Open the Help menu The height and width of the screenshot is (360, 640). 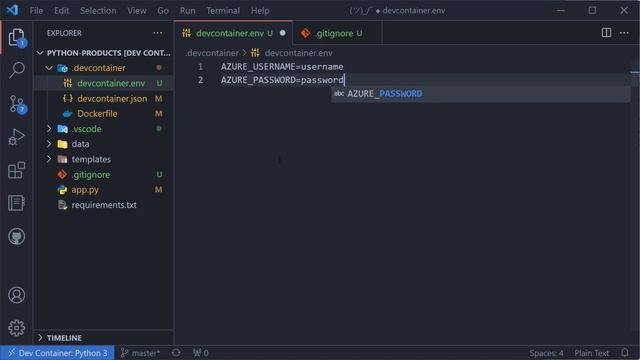260,11
